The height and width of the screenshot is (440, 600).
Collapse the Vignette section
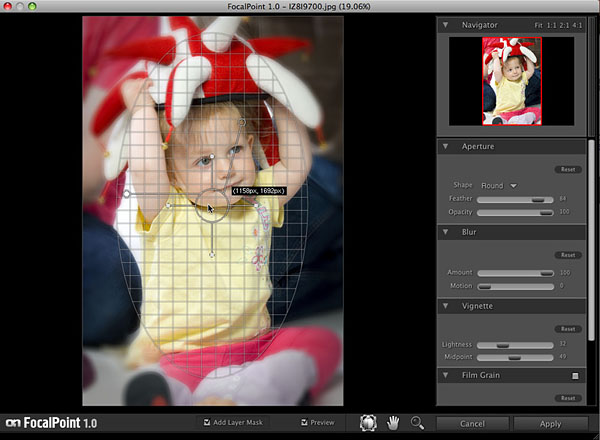[445, 306]
